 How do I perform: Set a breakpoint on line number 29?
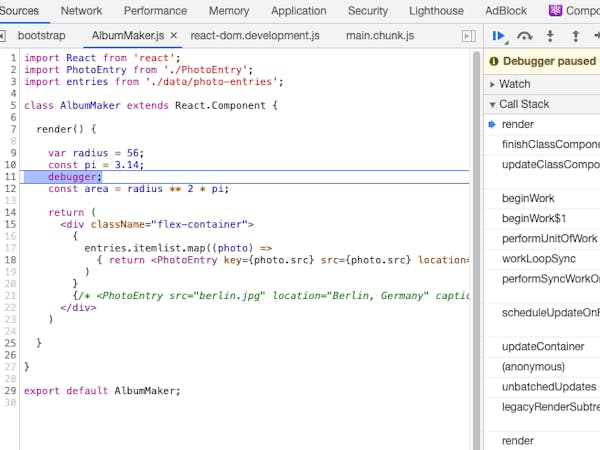[10, 391]
